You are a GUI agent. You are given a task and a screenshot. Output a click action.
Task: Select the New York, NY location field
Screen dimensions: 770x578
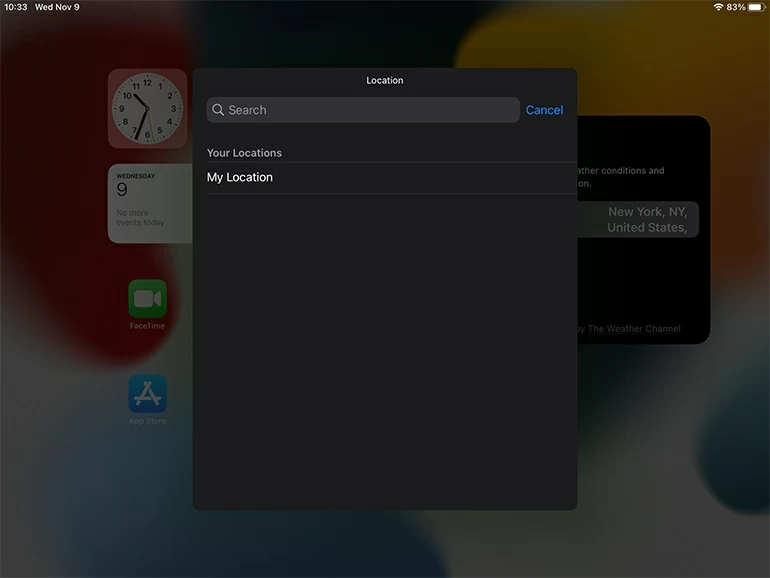(640, 219)
